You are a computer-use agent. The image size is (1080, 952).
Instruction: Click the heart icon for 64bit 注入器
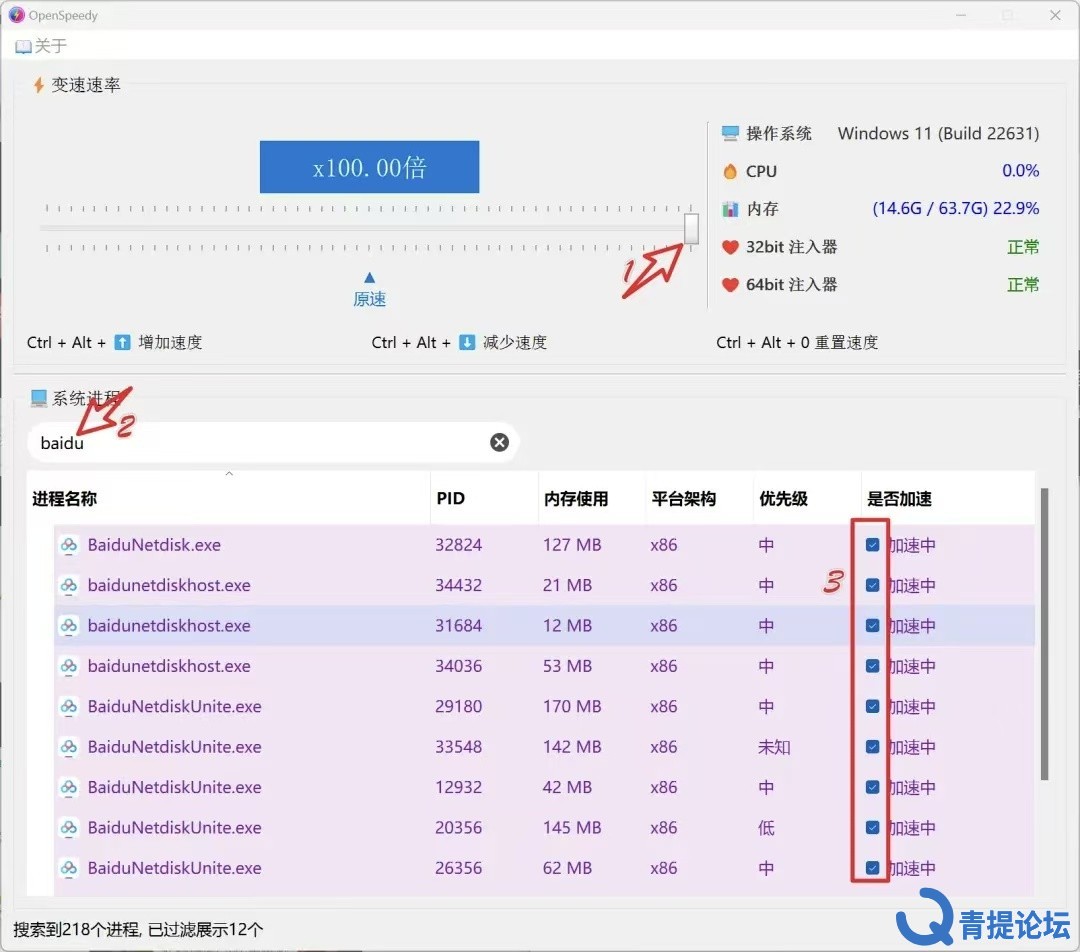pos(730,284)
